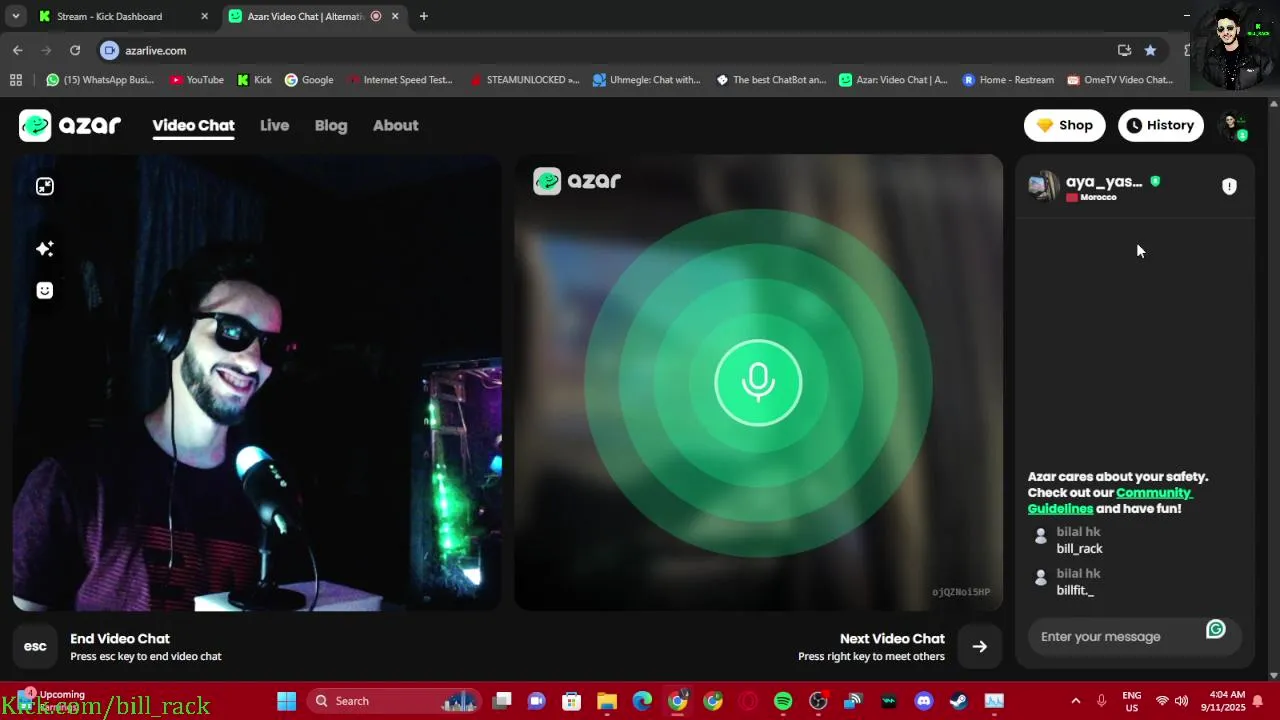Open a new browser tab
Viewport: 1280px width, 720px height.
(x=424, y=16)
